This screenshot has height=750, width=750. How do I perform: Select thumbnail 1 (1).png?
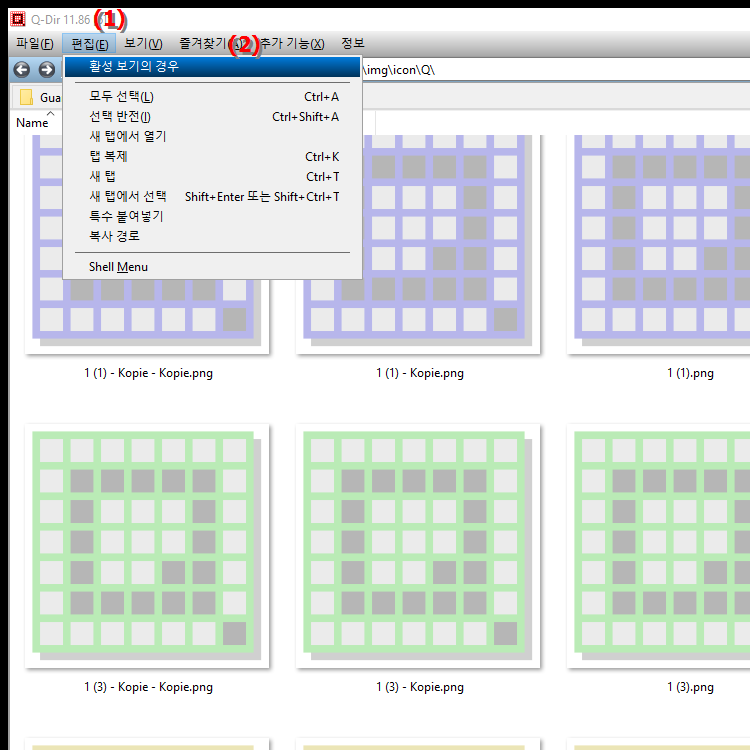pyautogui.click(x=659, y=244)
